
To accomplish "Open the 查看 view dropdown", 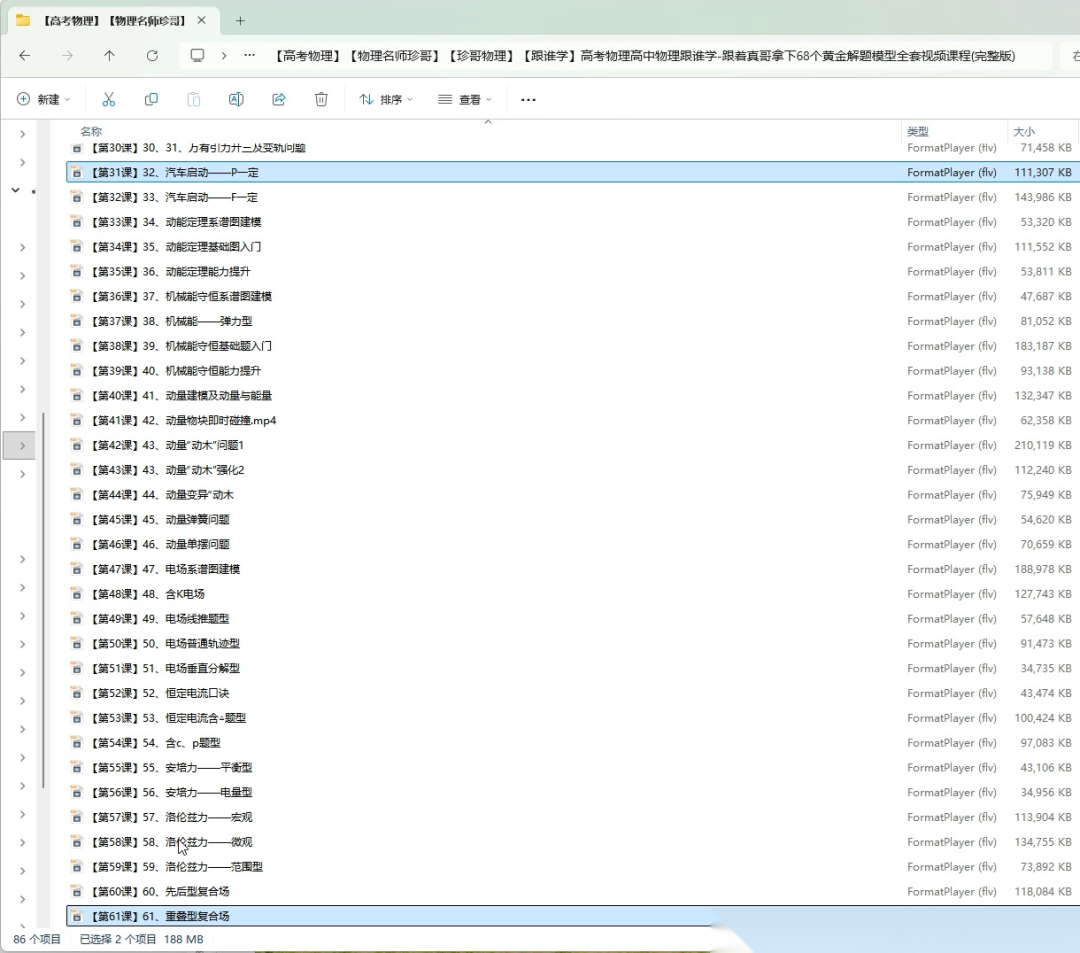I will 465,99.
